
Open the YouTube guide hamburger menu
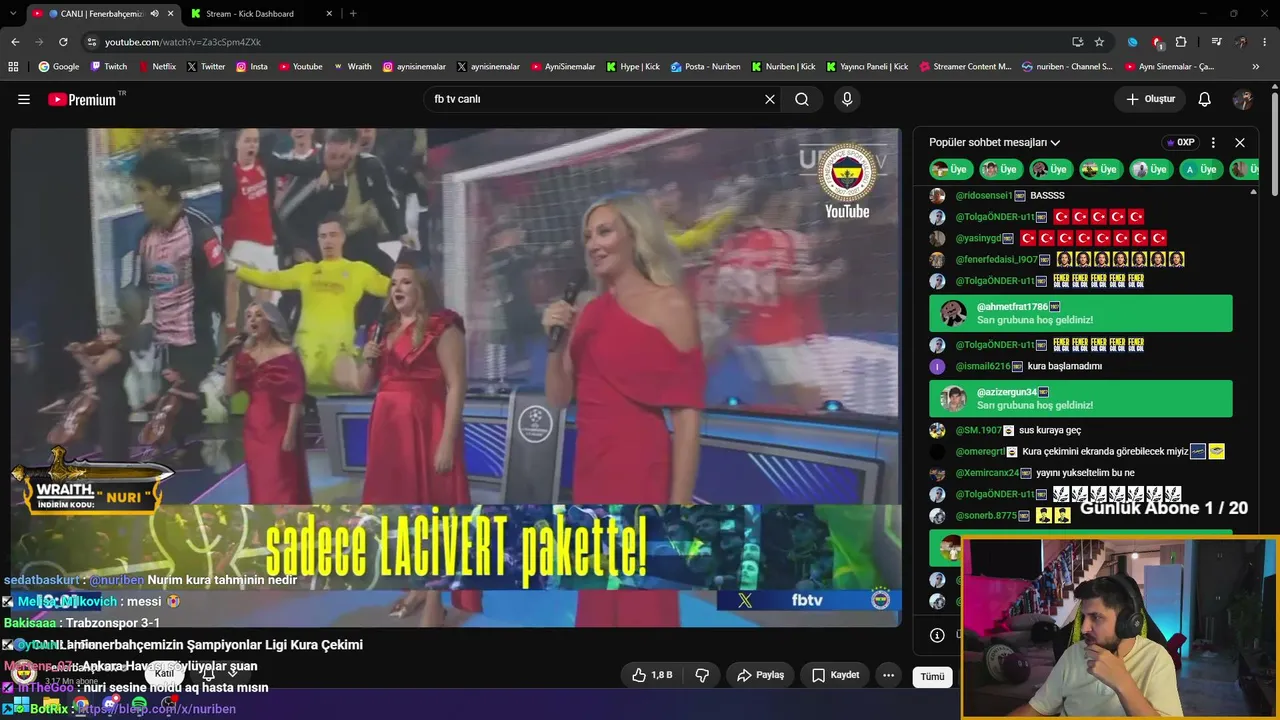[x=24, y=99]
